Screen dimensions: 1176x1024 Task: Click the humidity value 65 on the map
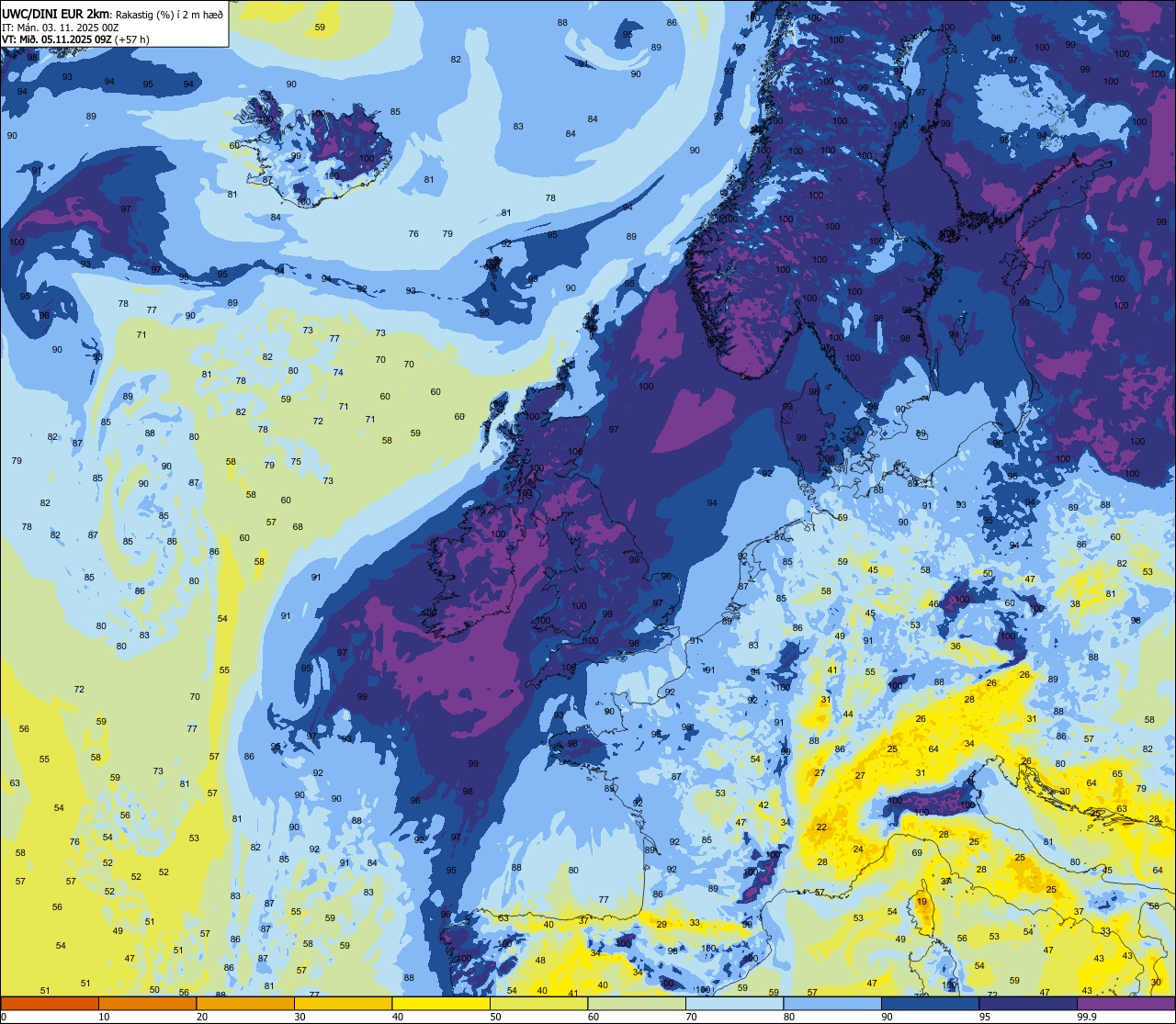(1117, 774)
